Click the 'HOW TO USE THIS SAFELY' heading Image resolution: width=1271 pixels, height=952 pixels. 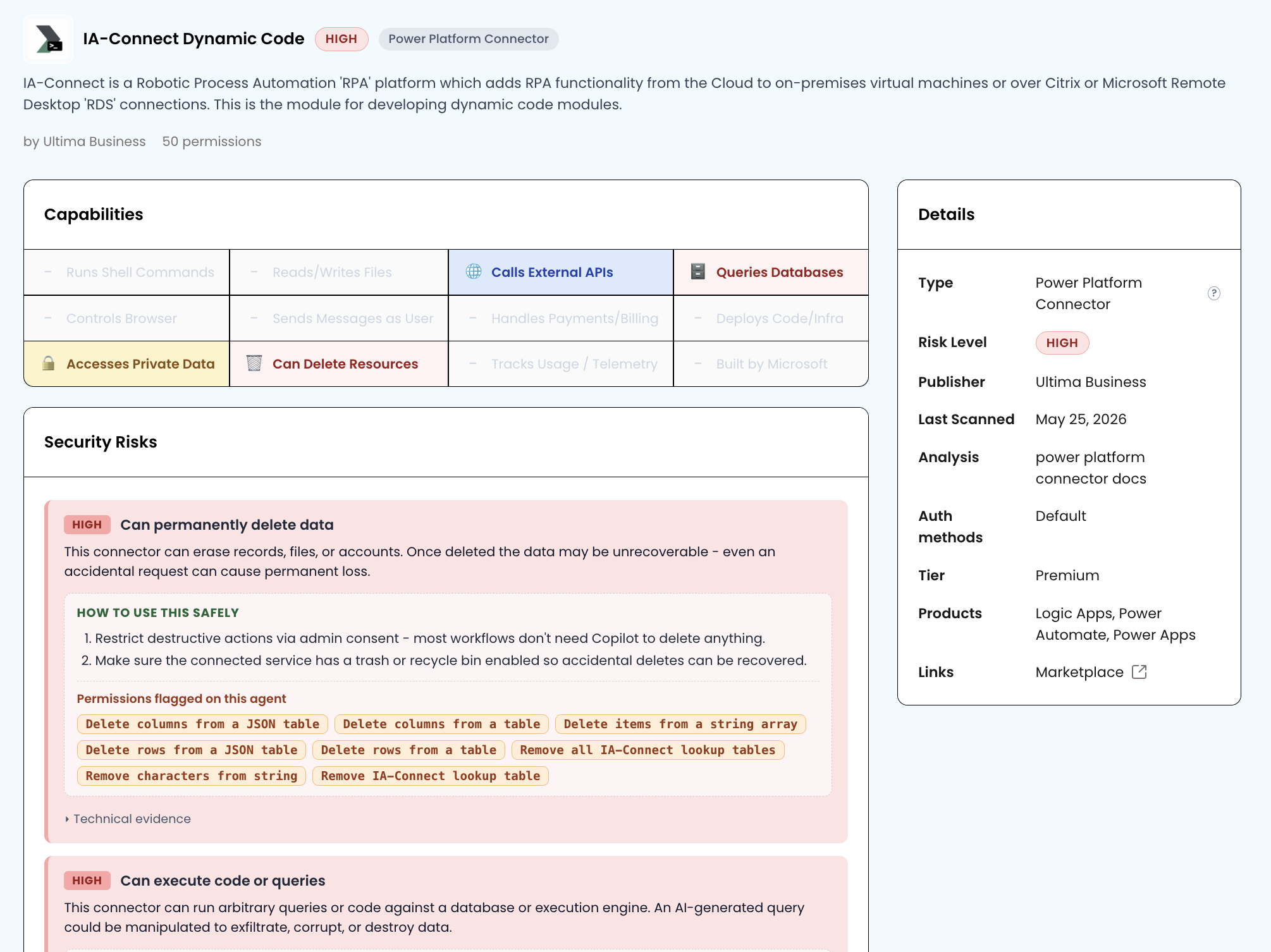click(158, 613)
